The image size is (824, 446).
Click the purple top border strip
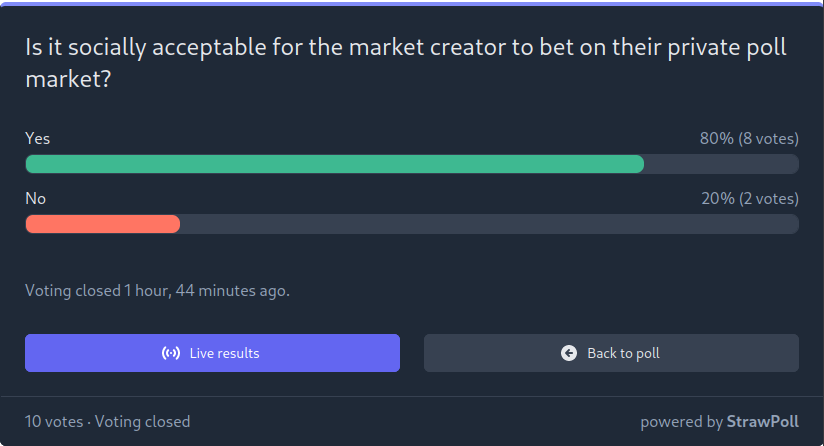click(x=412, y=4)
